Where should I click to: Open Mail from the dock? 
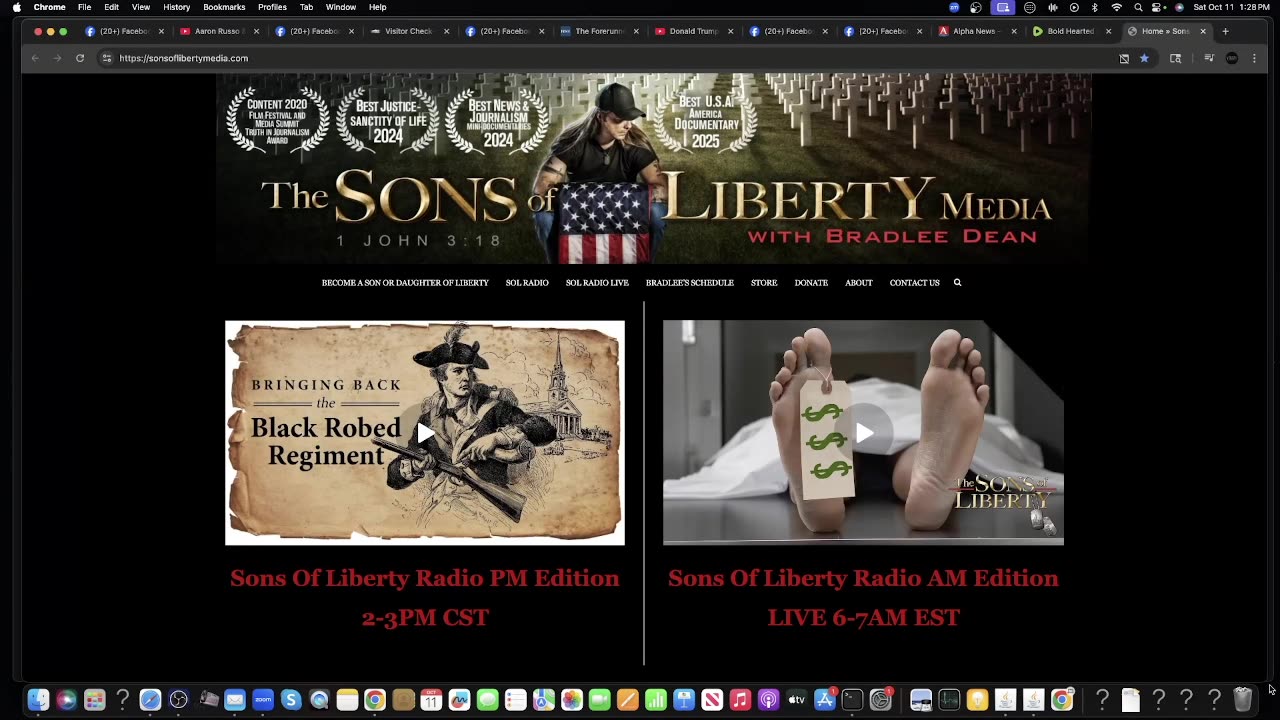(x=235, y=700)
